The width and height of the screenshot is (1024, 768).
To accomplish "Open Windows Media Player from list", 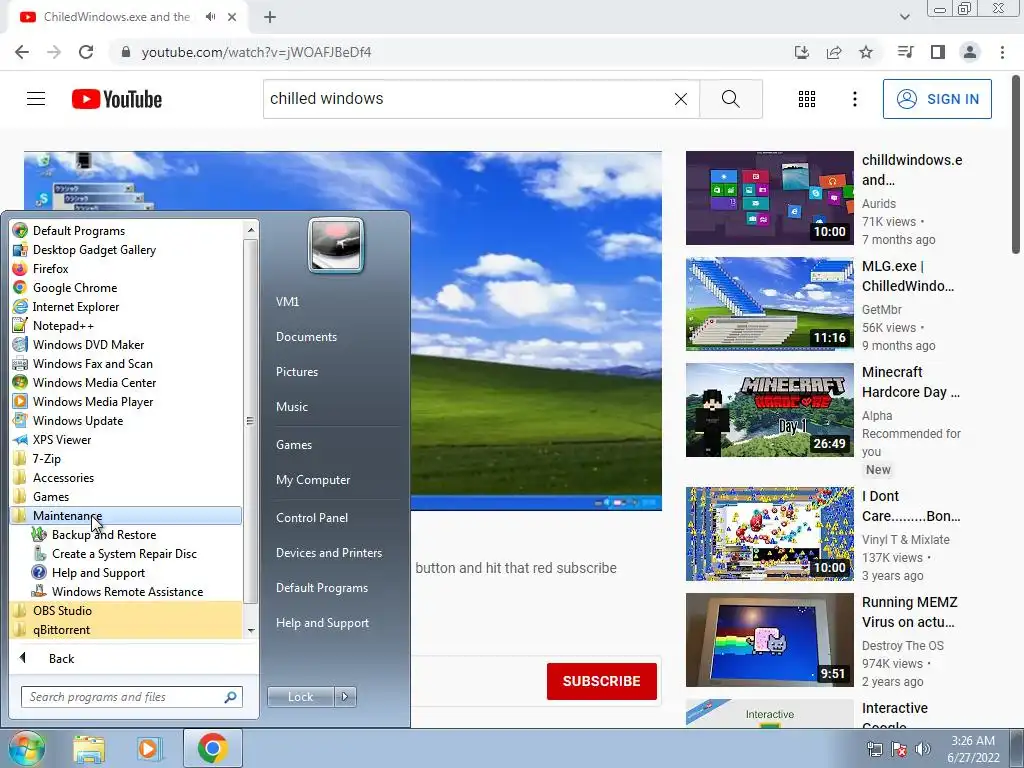I will pos(126,402).
